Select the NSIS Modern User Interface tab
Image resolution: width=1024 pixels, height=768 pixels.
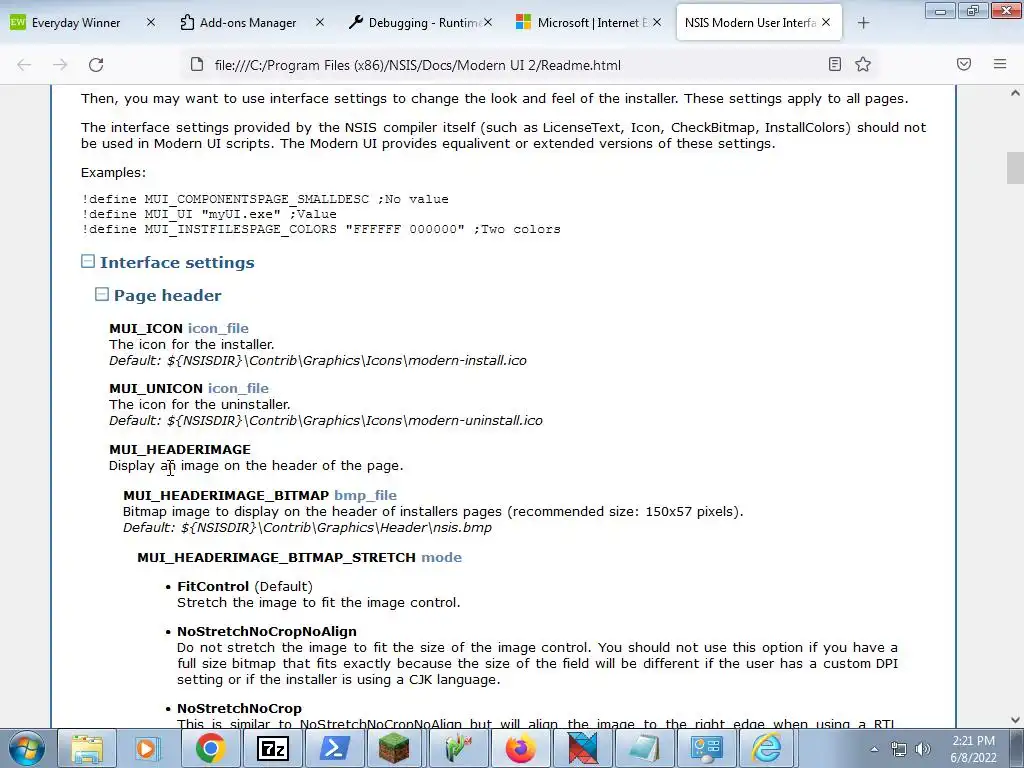click(750, 23)
